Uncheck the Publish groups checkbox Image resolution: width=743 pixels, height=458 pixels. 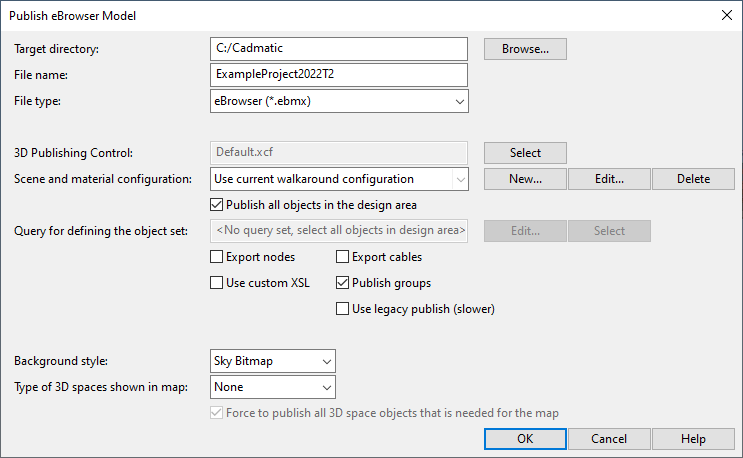click(343, 283)
